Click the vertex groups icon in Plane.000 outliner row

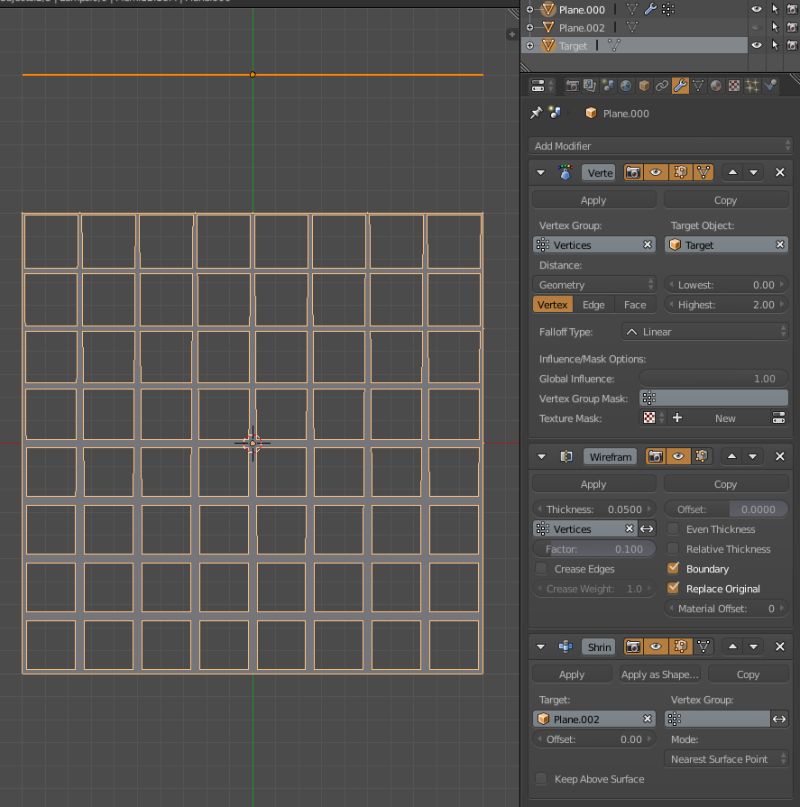tap(668, 9)
